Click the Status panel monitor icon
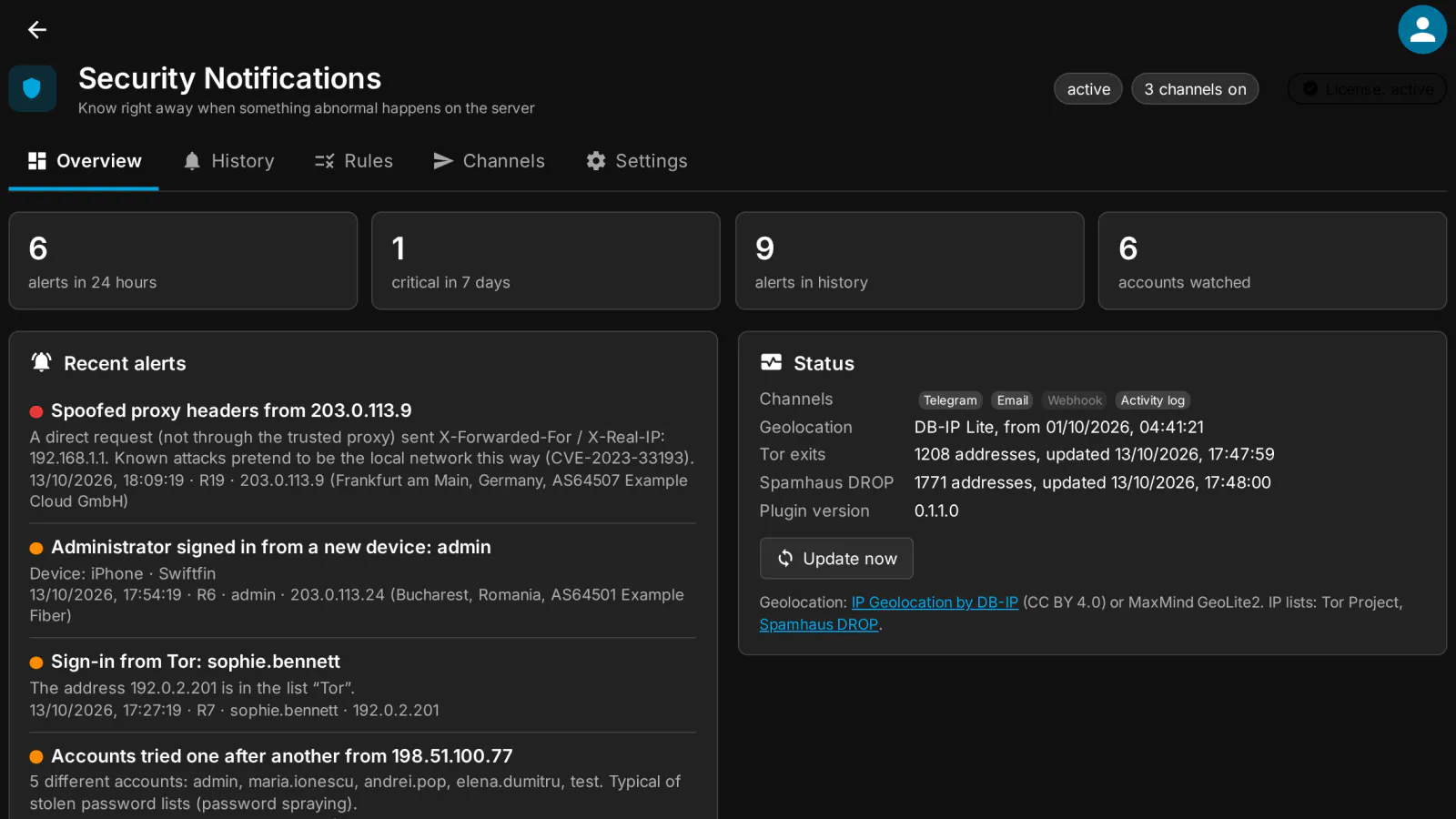Screen dimensions: 1456x819 pyautogui.click(x=771, y=362)
